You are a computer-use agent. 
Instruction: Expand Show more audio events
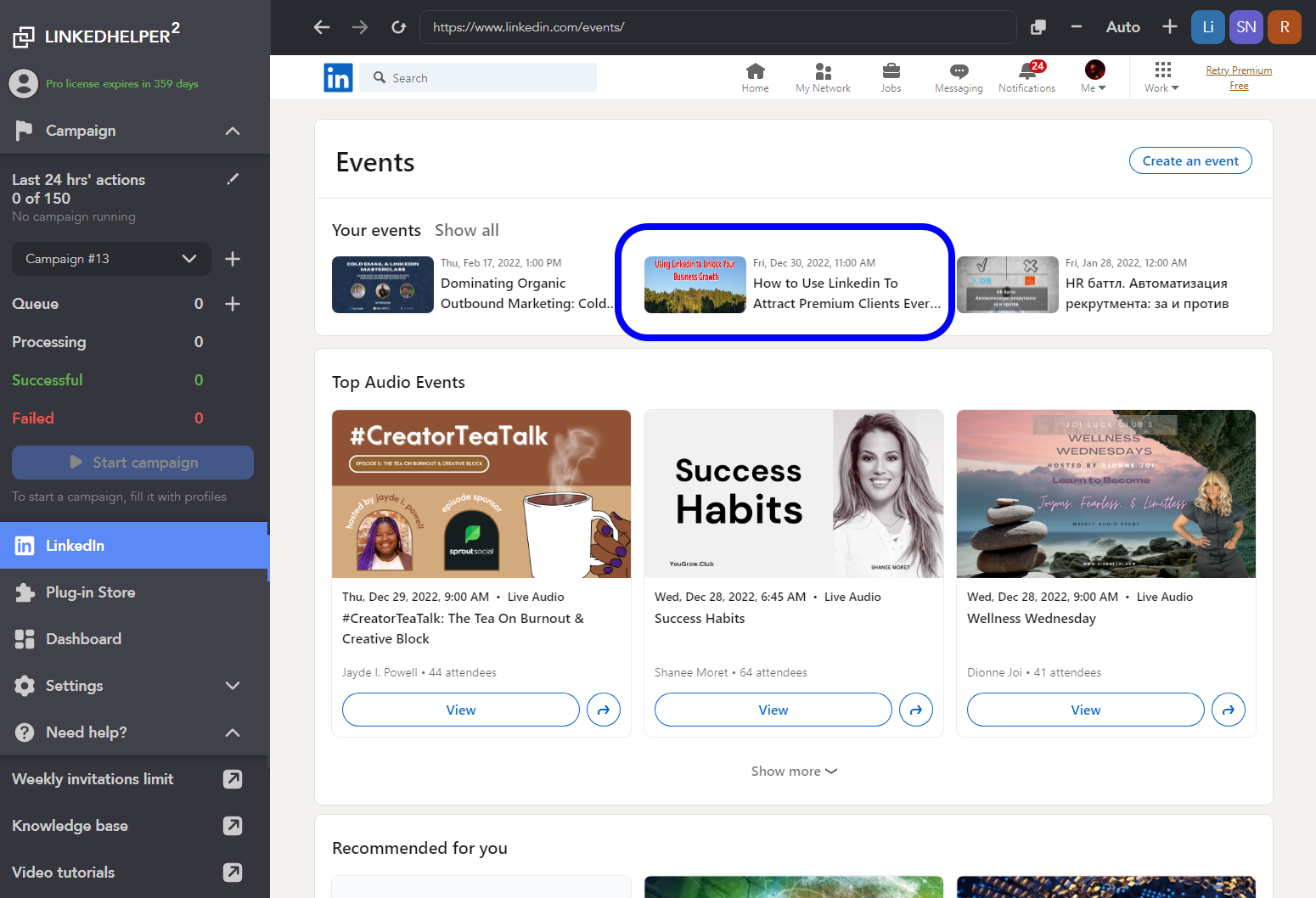coord(794,771)
